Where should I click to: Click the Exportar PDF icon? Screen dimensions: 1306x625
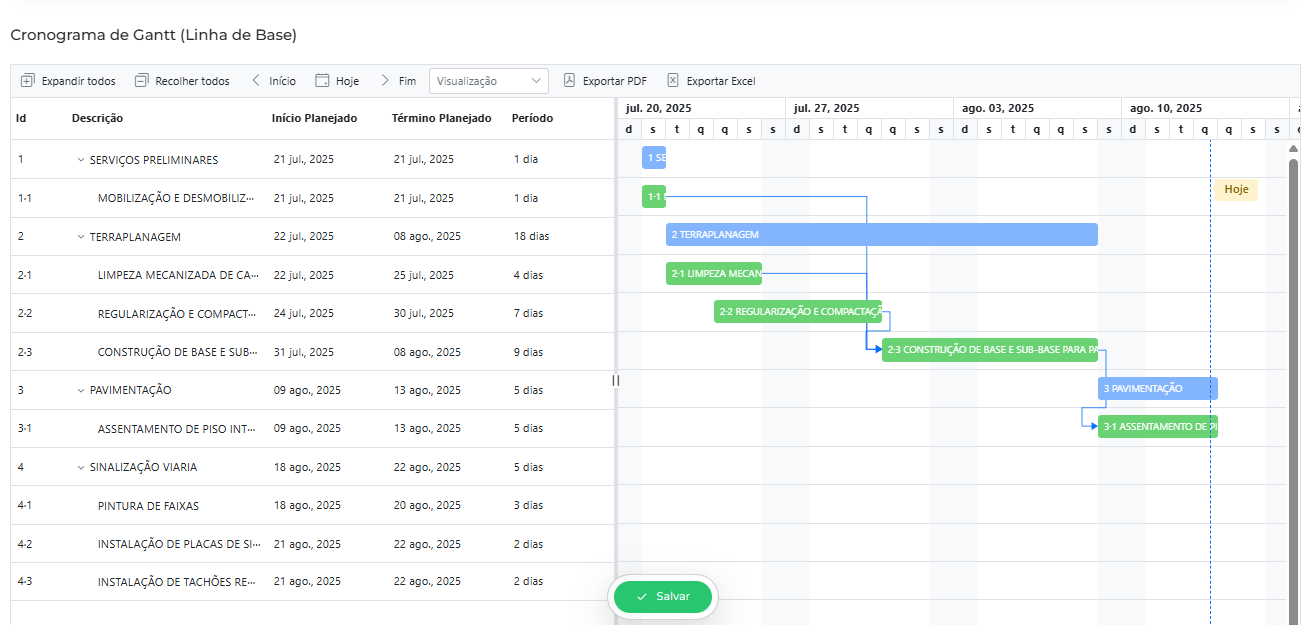(570, 81)
